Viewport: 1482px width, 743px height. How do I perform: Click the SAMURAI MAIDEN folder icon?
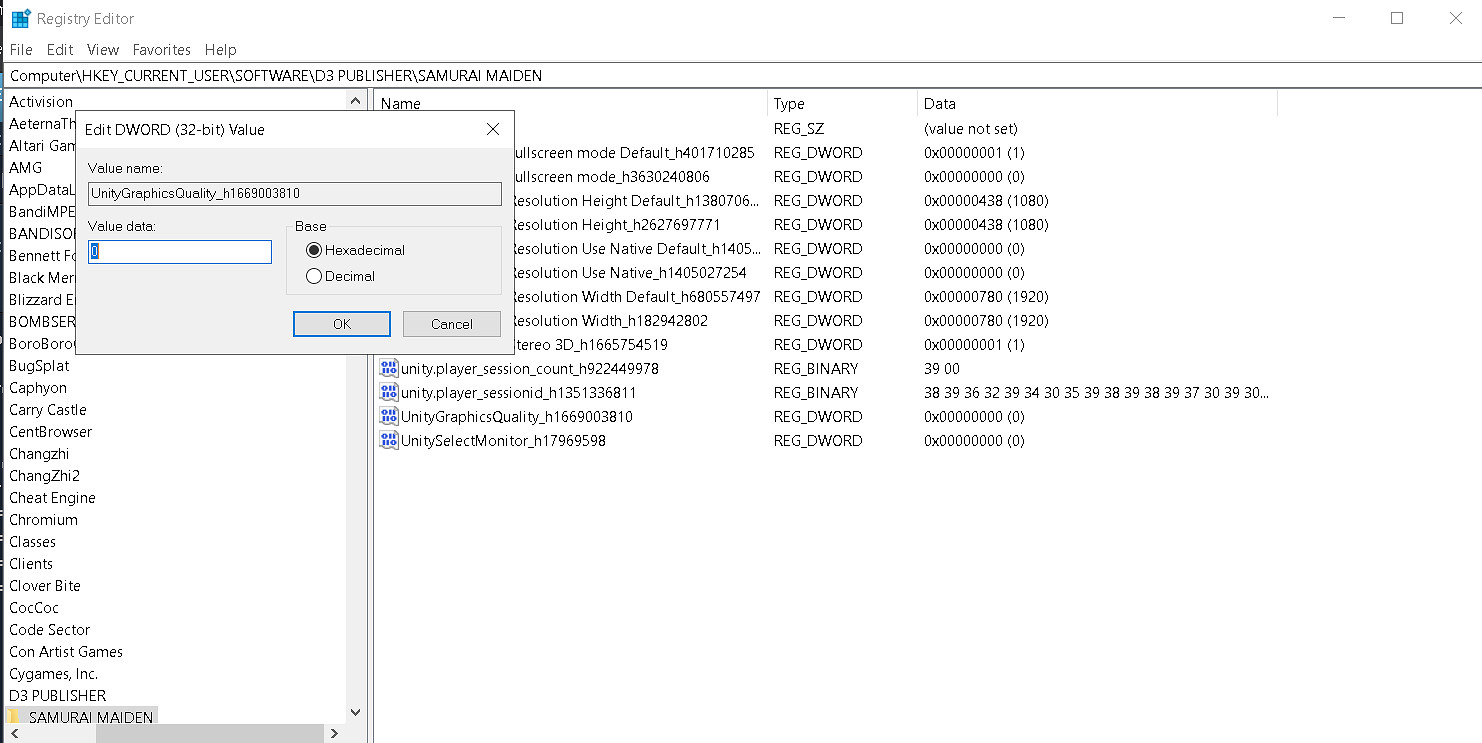[15, 717]
